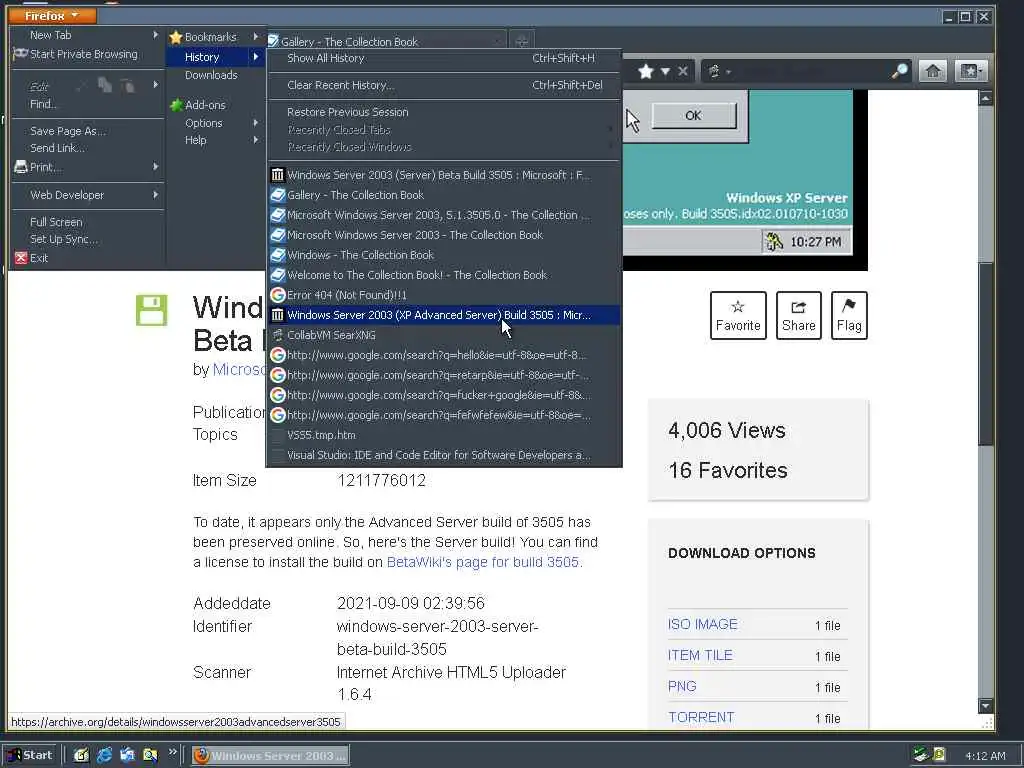
Task: Open history entry Windows Server 2003 (Server) Beta Build 3505
Action: (444, 175)
